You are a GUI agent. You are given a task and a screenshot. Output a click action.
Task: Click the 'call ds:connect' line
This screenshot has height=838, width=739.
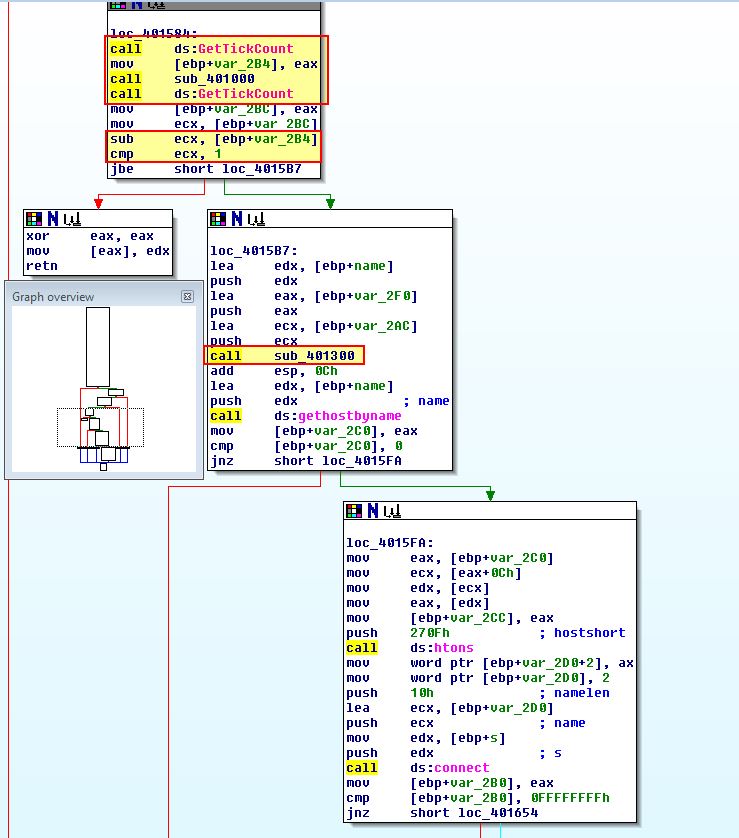click(418, 767)
